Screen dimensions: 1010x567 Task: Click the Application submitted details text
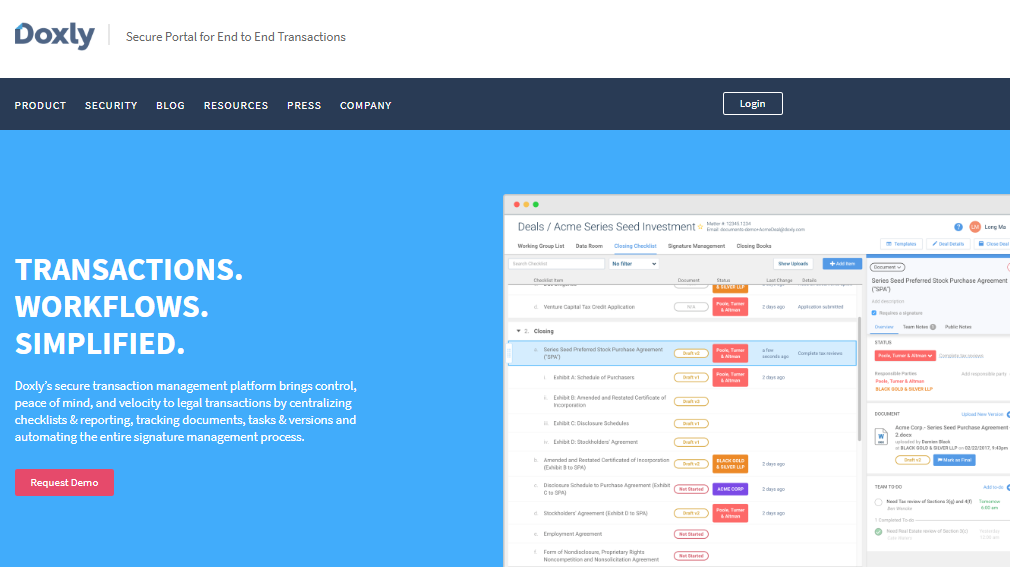(820, 307)
